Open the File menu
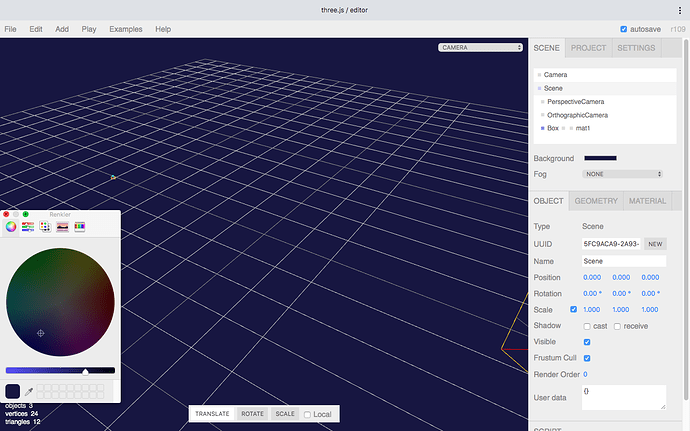The image size is (690, 431). point(10,29)
